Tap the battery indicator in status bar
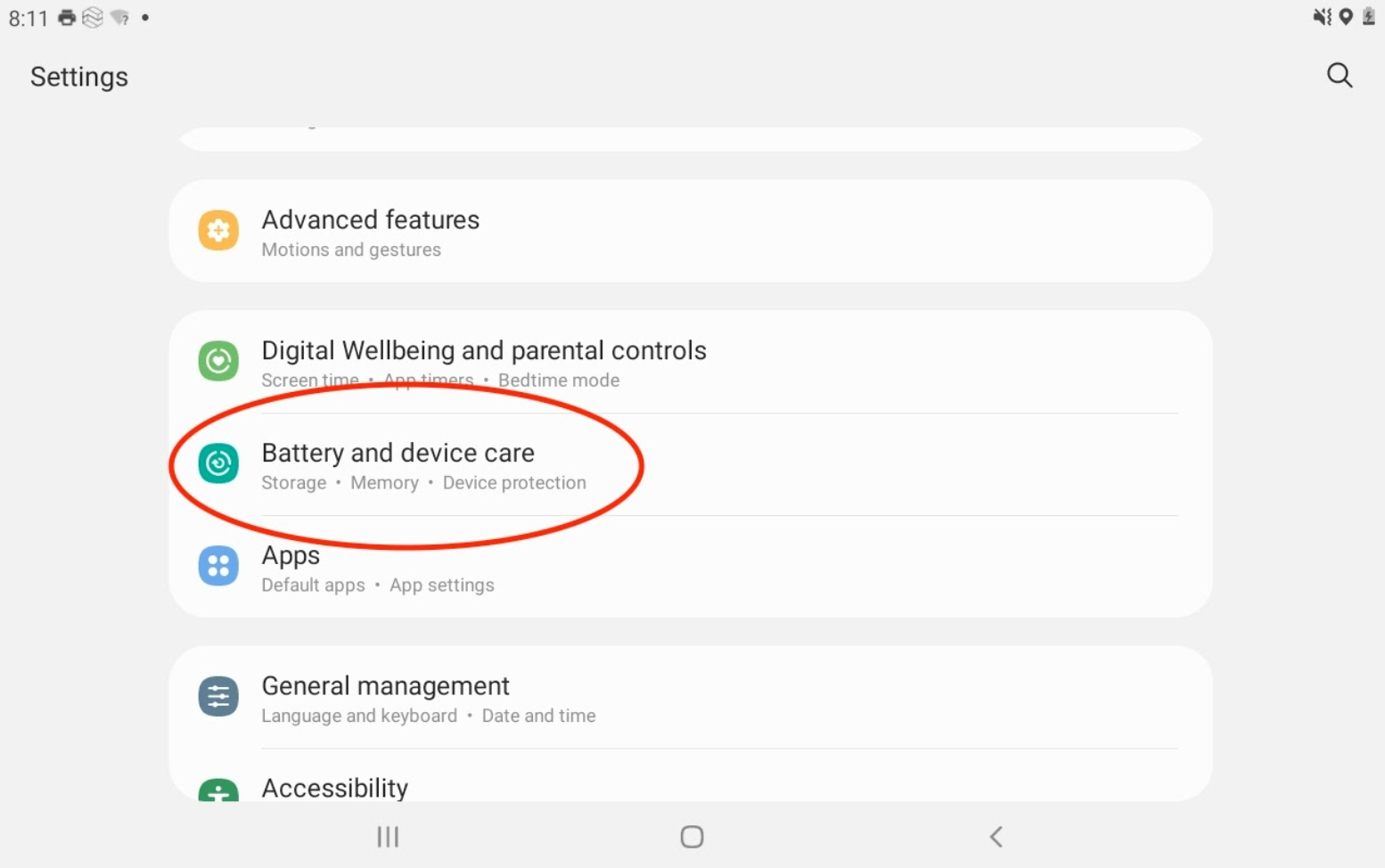Viewport: 1385px width, 868px height. [x=1369, y=16]
